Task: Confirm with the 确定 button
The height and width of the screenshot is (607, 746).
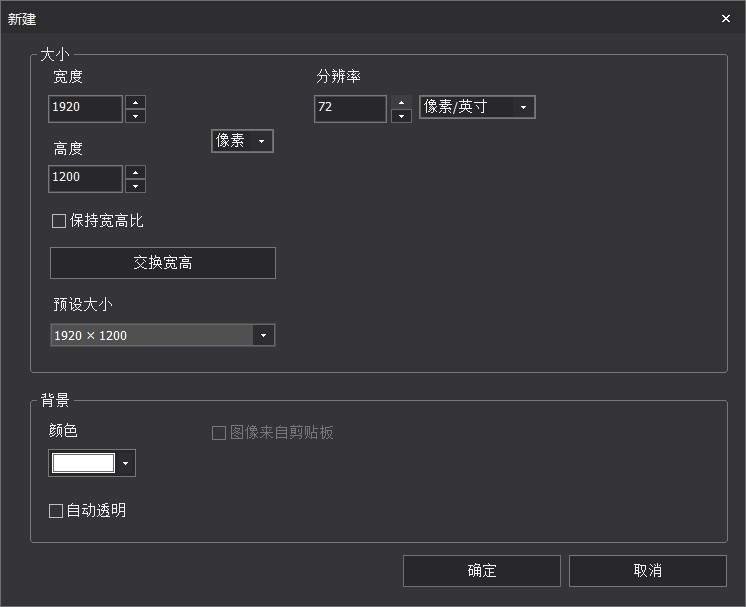Action: coord(481,571)
